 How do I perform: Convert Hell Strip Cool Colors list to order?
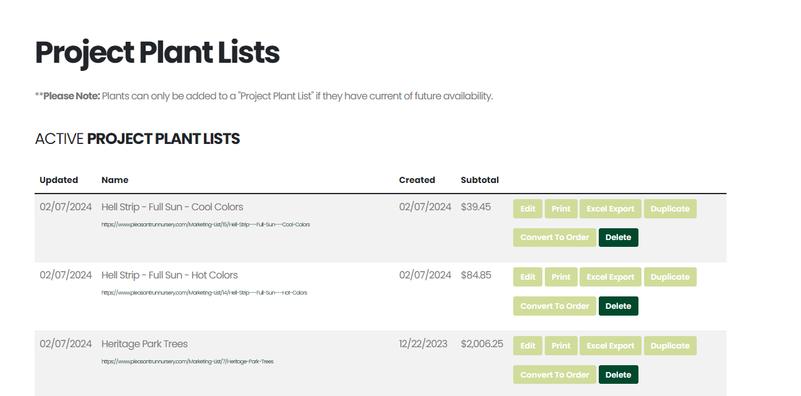555,237
